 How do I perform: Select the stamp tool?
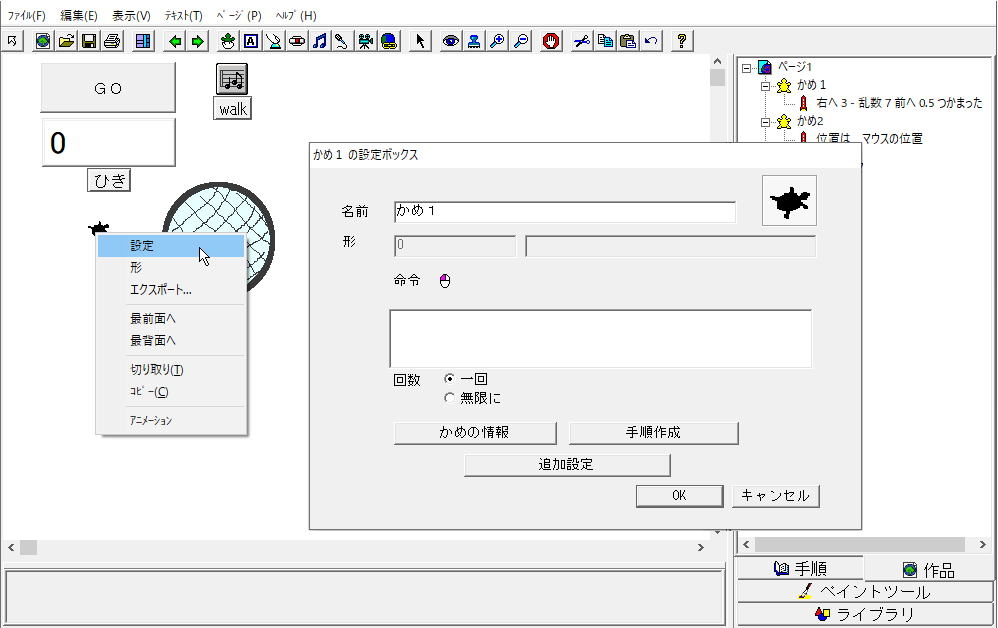[x=474, y=41]
